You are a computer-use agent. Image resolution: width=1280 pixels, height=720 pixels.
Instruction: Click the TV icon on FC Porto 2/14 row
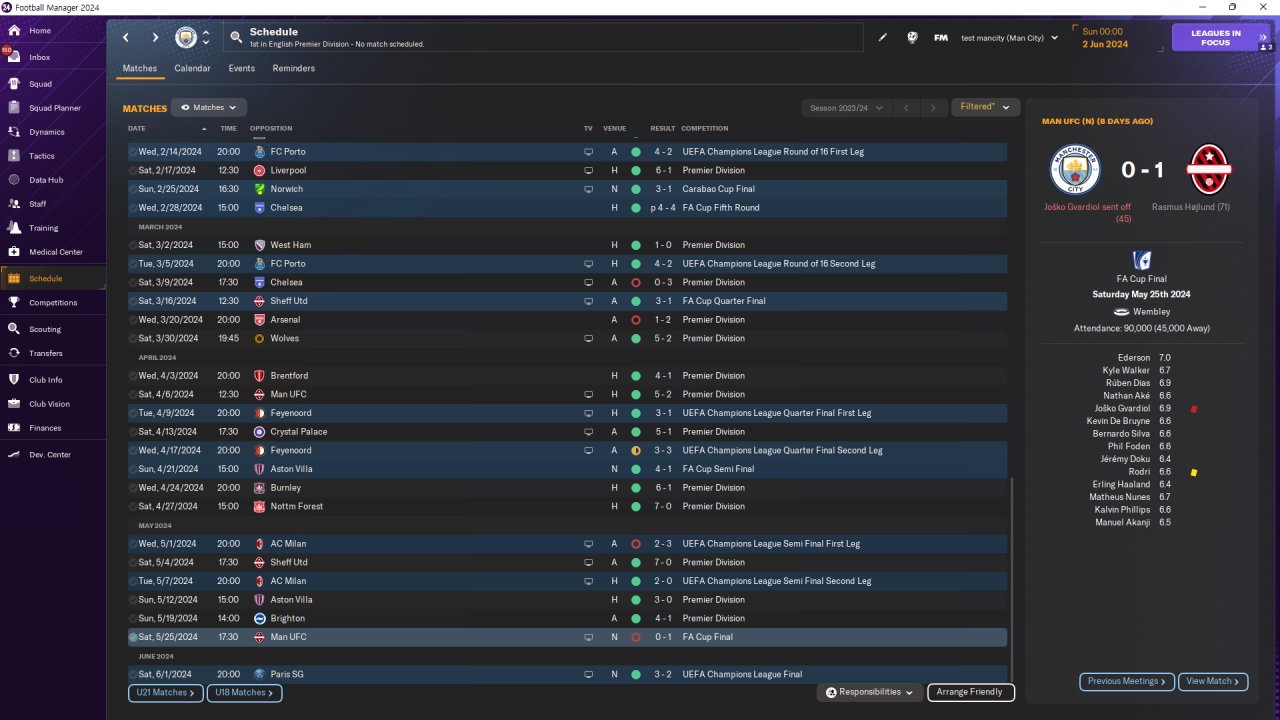pyautogui.click(x=588, y=152)
